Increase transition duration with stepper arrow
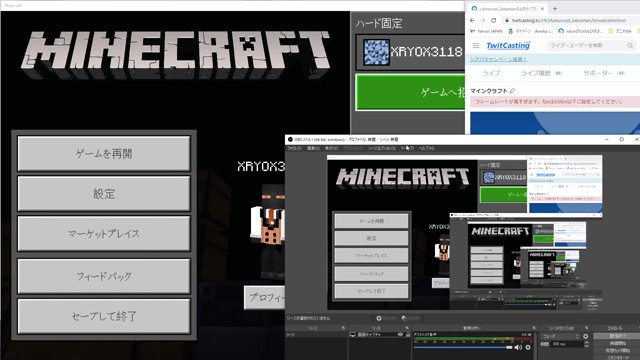The width and height of the screenshot is (640, 360). [x=587, y=342]
